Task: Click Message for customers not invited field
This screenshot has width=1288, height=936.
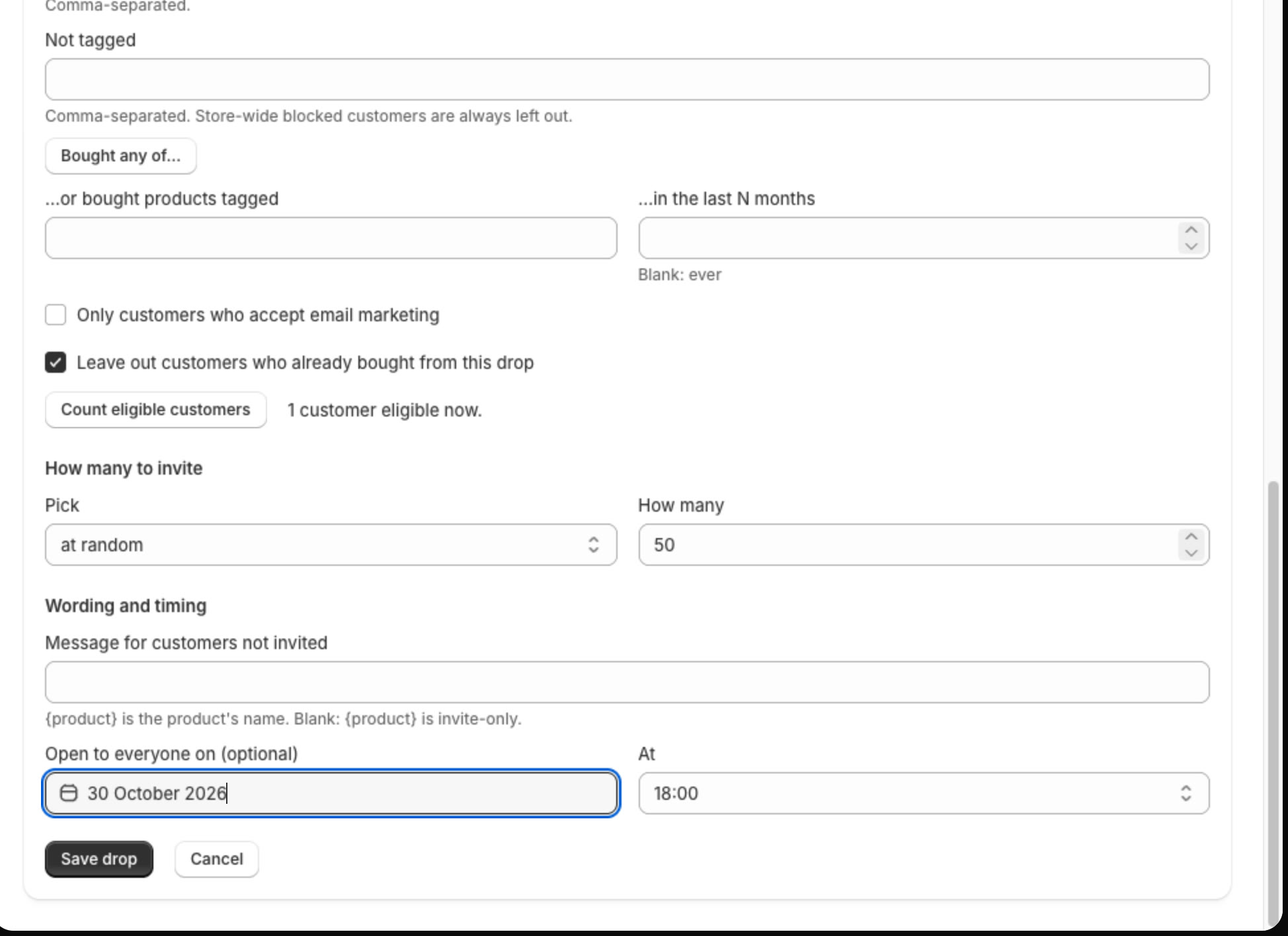Action: pos(627,682)
